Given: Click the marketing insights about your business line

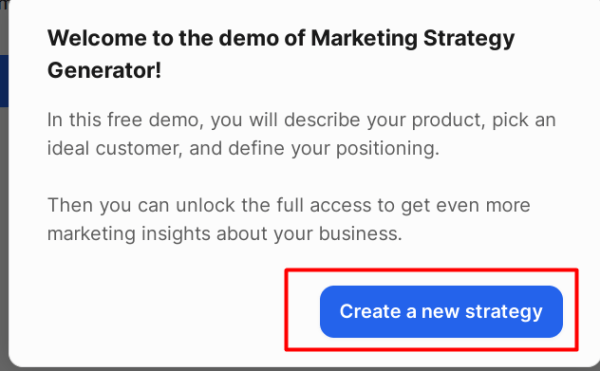Looking at the screenshot, I should click(x=225, y=233).
